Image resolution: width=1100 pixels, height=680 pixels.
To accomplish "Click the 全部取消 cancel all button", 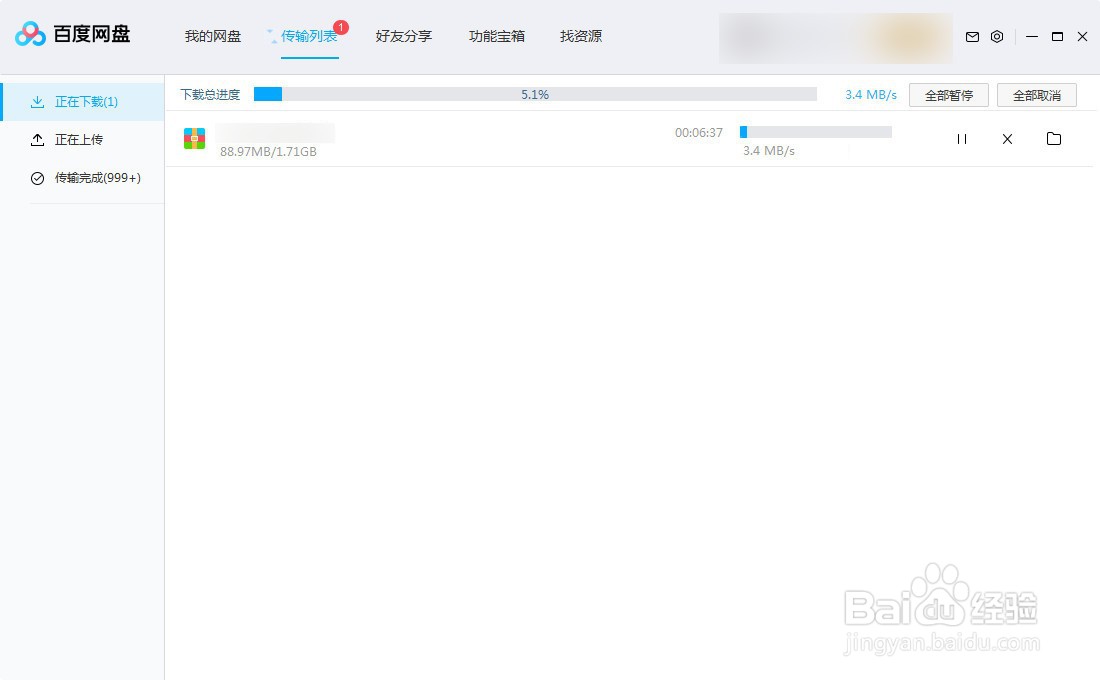I will (x=1036, y=94).
